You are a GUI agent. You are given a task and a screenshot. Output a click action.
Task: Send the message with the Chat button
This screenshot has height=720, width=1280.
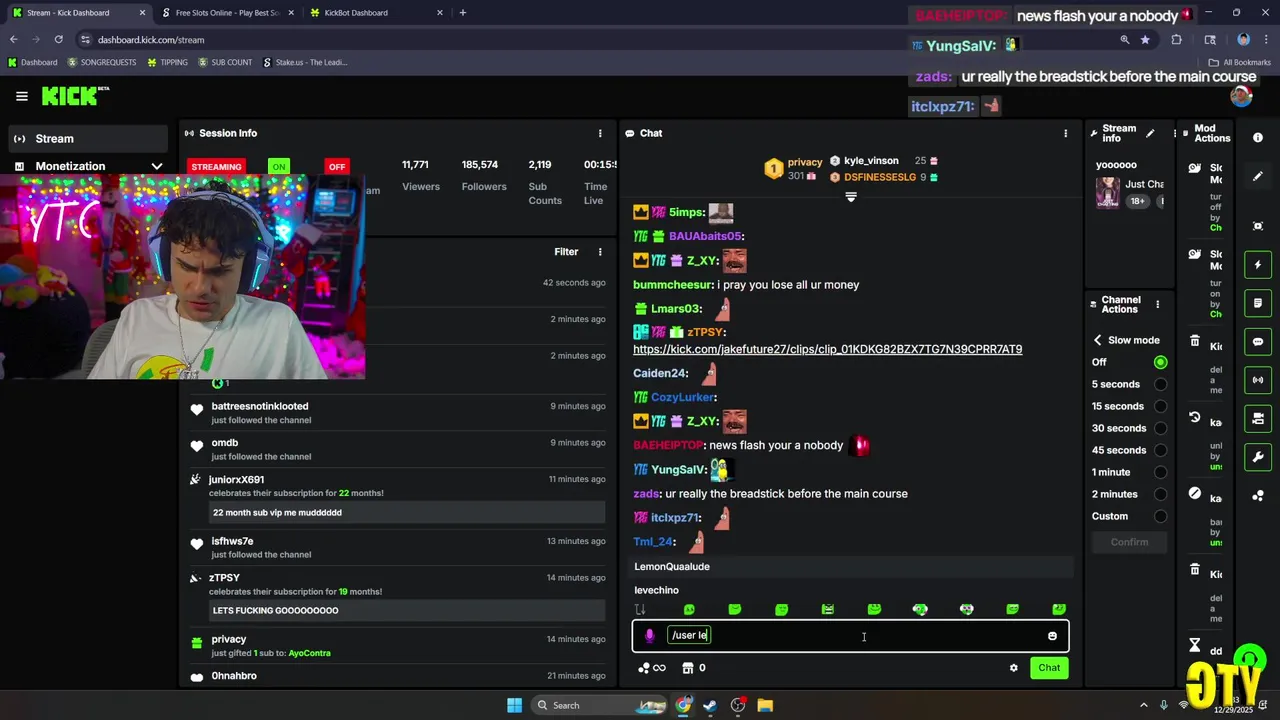[x=1049, y=668]
